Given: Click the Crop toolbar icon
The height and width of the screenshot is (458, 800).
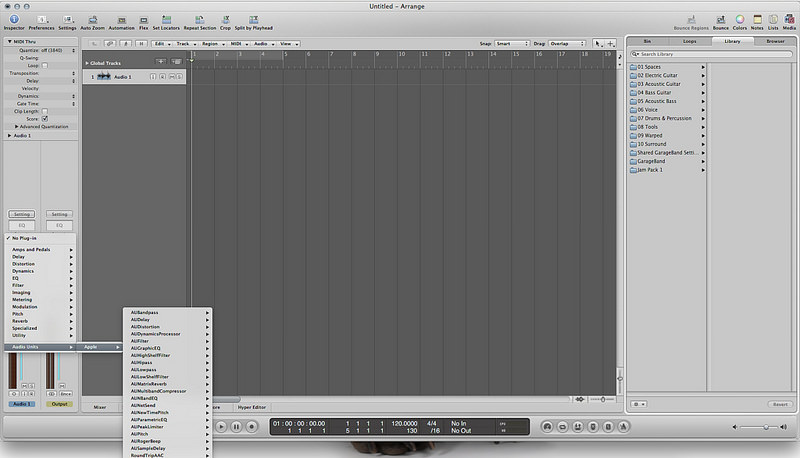Looking at the screenshot, I should [x=226, y=20].
